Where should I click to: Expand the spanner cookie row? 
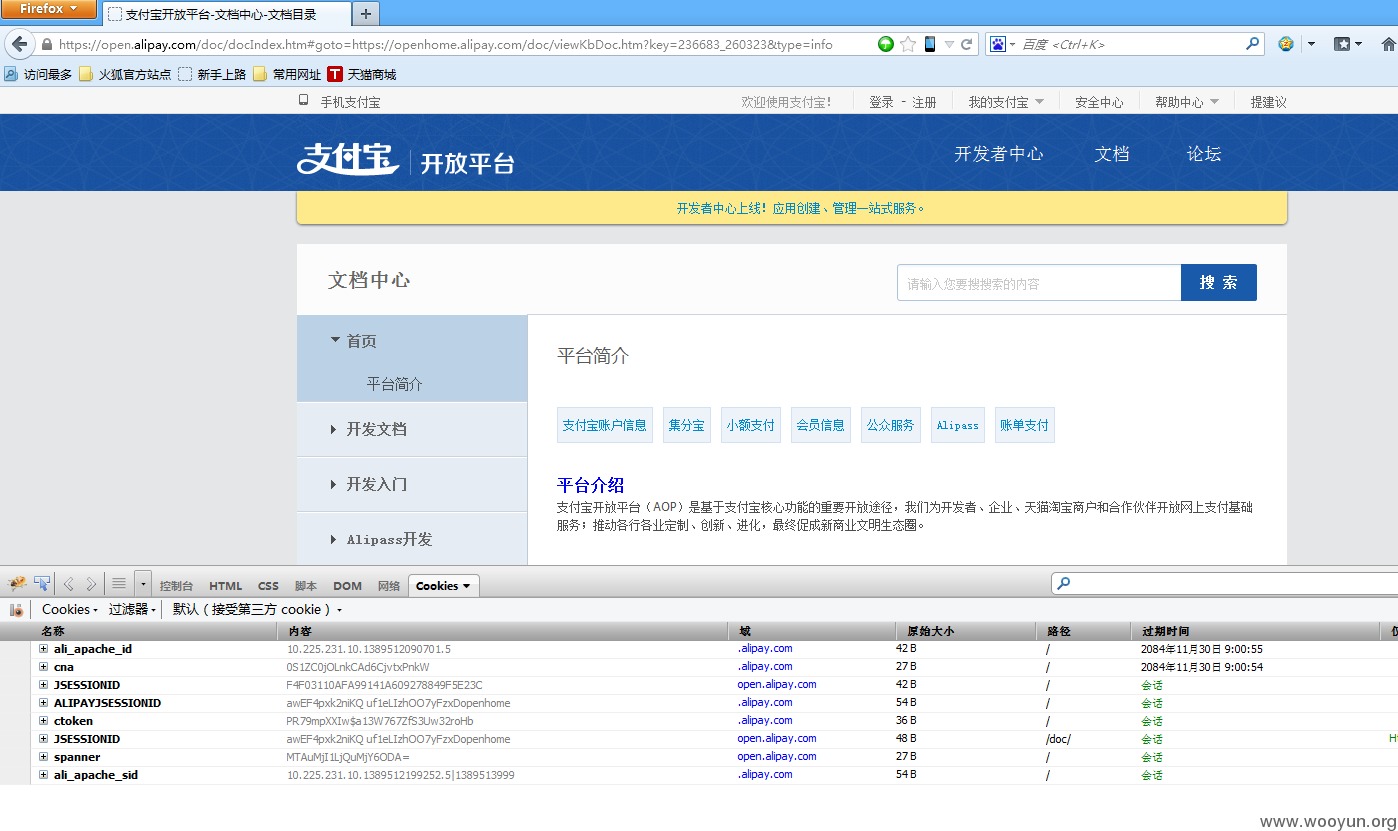click(43, 757)
